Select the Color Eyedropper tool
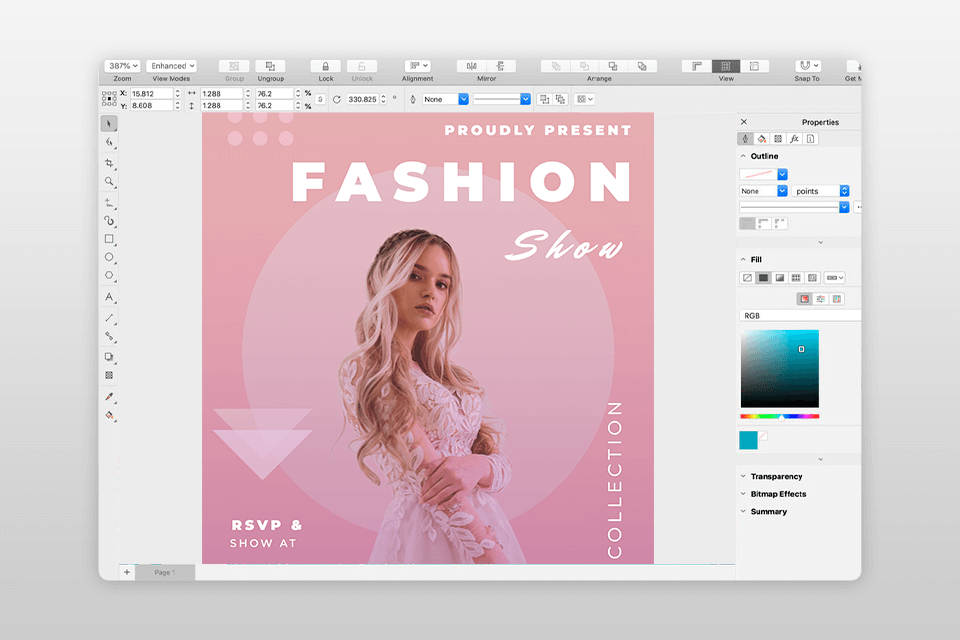This screenshot has width=960, height=640. tap(111, 395)
